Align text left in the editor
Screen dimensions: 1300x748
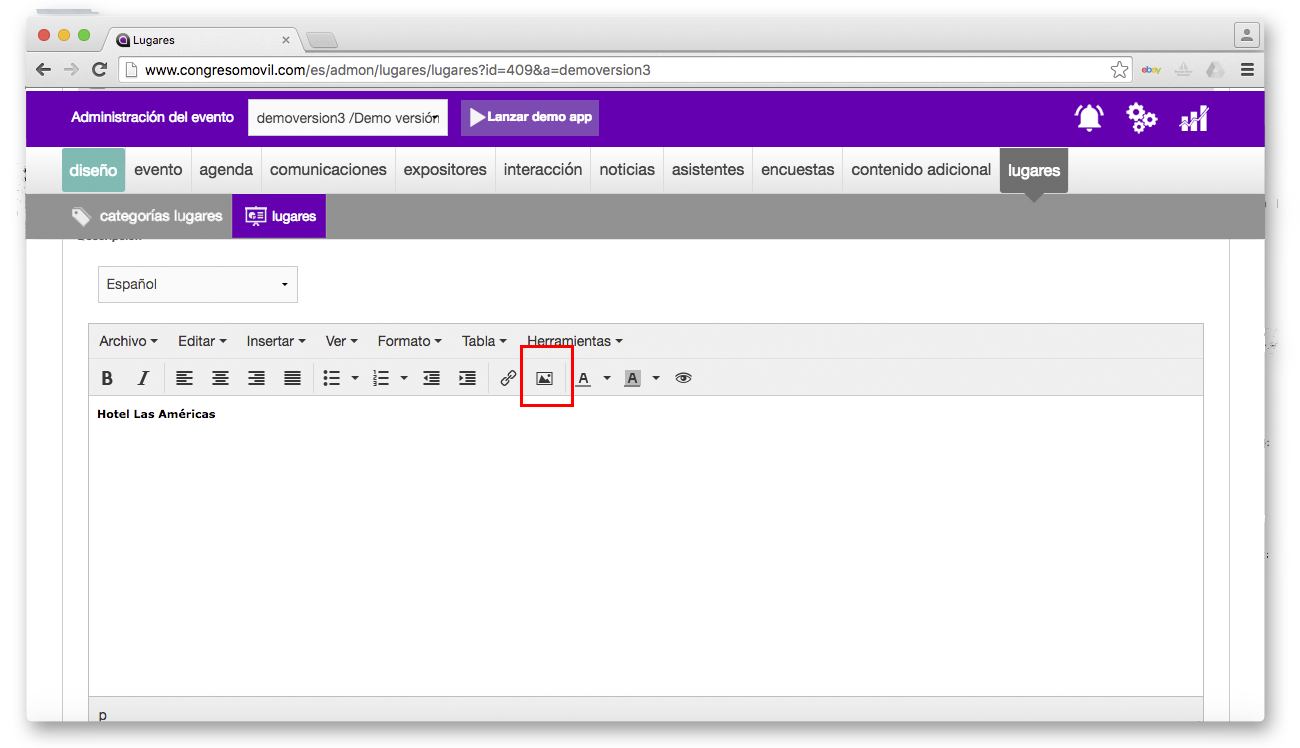184,378
